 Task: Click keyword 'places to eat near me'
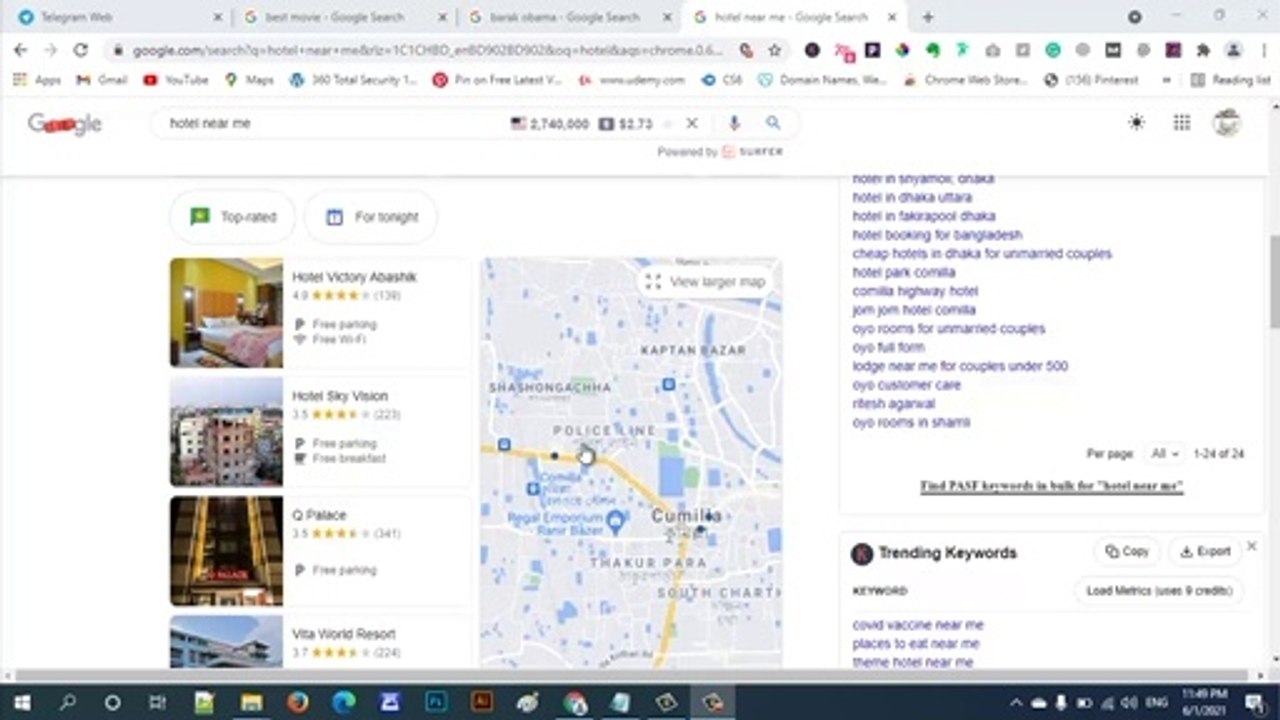915,644
